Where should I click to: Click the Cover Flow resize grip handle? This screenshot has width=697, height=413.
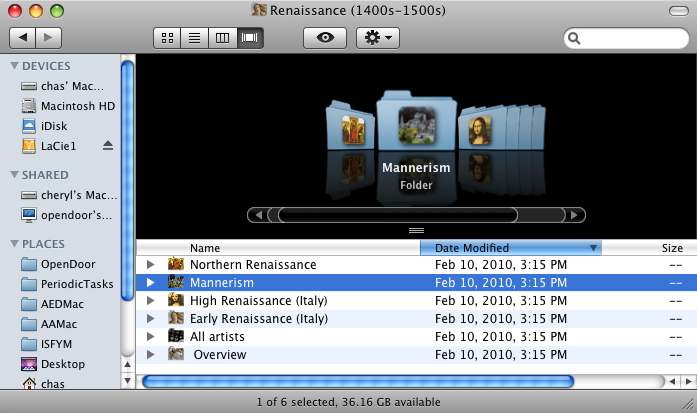pyautogui.click(x=417, y=230)
